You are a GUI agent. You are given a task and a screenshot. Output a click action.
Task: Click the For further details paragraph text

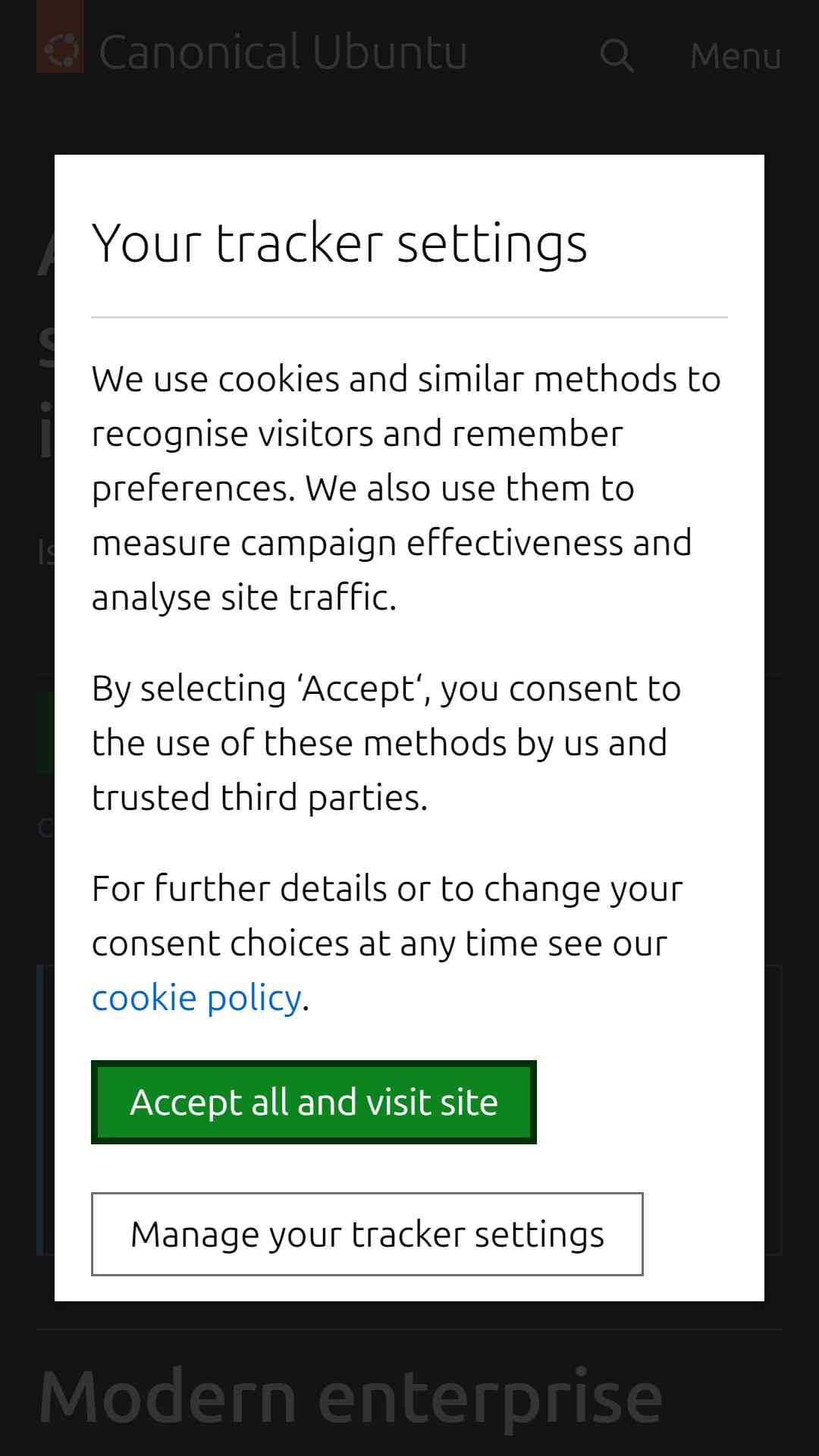[388, 943]
